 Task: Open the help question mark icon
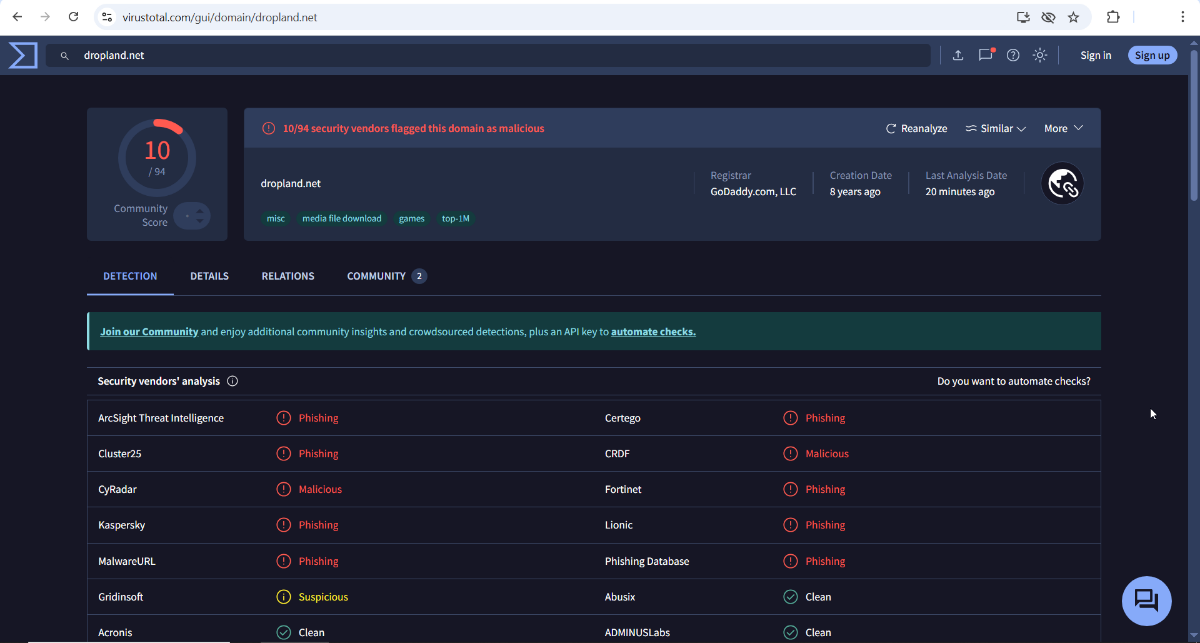(x=1013, y=56)
